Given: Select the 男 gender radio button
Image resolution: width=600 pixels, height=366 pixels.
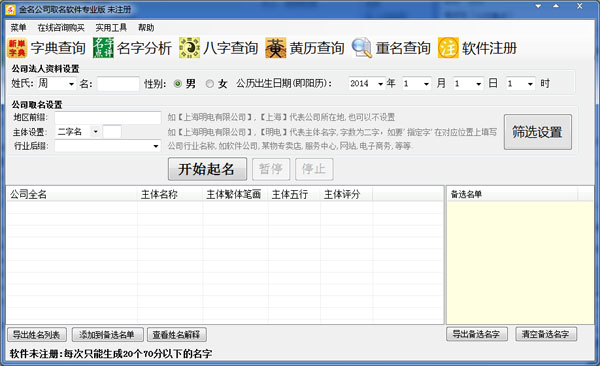Looking at the screenshot, I should [178, 83].
